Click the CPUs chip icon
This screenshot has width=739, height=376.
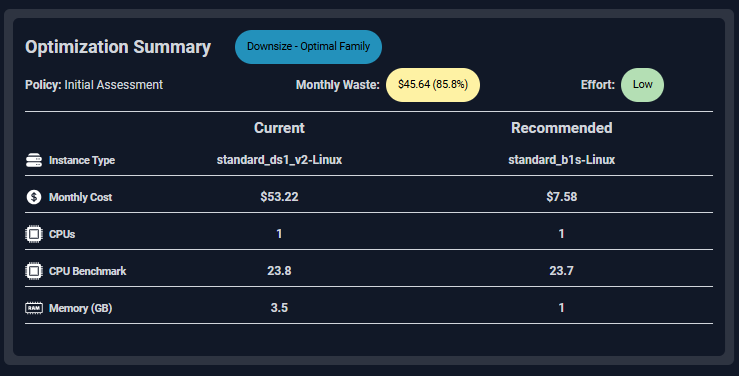click(x=34, y=234)
